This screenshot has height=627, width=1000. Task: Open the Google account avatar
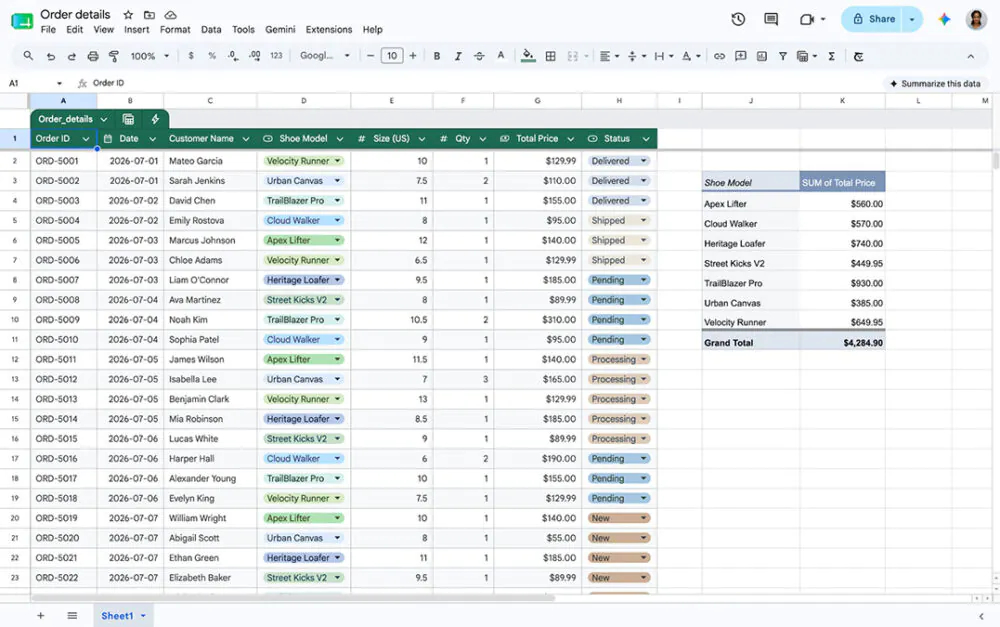pyautogui.click(x=976, y=19)
